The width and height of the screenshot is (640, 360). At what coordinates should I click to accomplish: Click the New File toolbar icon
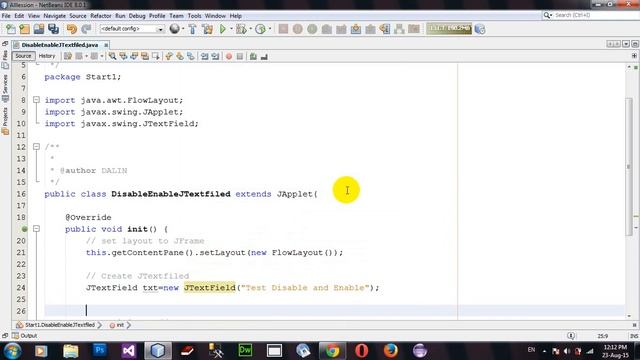pos(11,29)
